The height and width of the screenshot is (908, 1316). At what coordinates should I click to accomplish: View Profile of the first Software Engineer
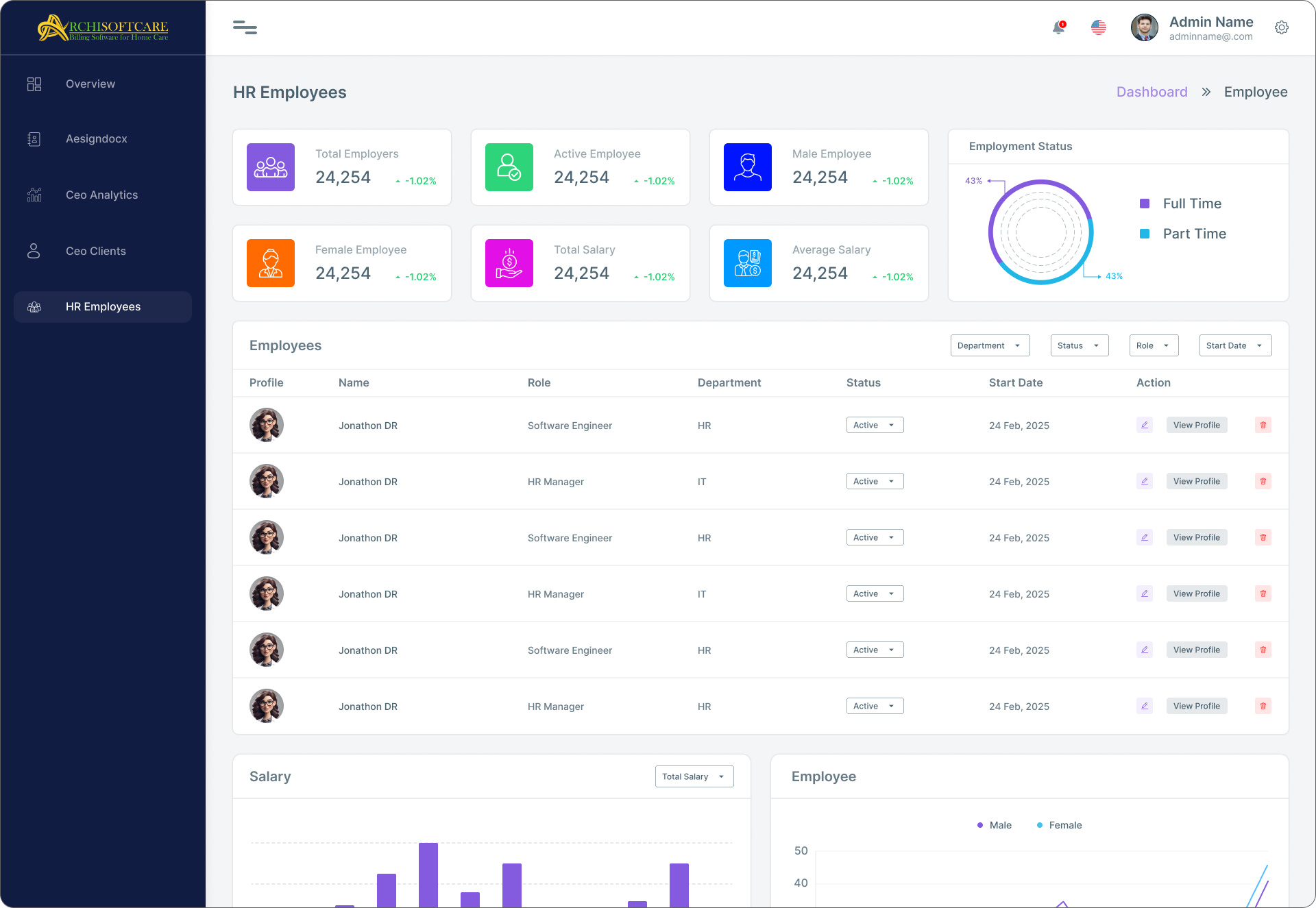coord(1196,425)
